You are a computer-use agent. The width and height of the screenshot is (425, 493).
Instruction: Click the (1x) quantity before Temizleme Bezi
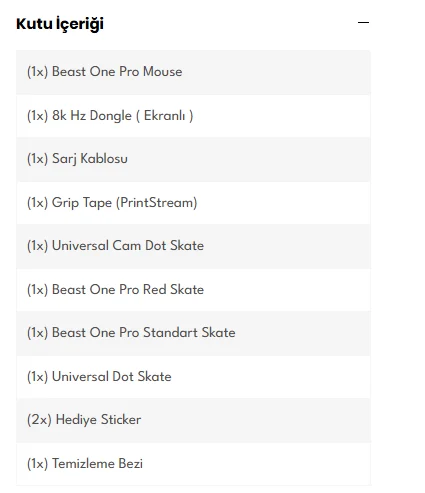pyautogui.click(x=37, y=464)
